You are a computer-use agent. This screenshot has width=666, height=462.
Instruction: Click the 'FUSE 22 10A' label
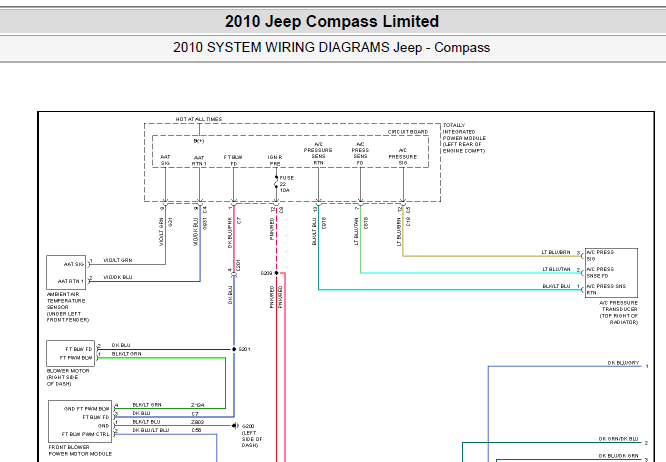[286, 184]
